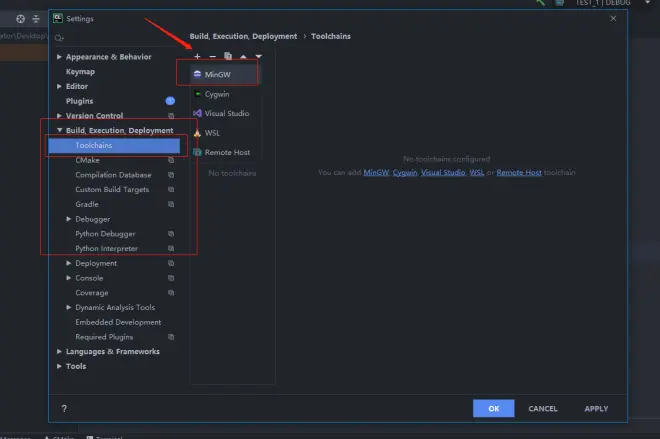This screenshot has width=660, height=439.
Task: Move toolchain down with arrow icon
Action: click(x=258, y=56)
